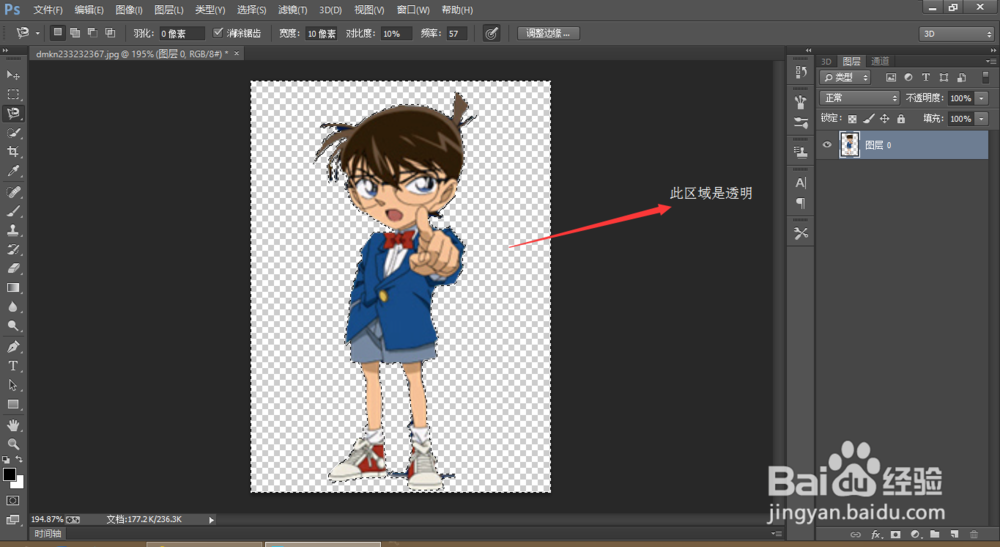Screen dimensions: 1000x547
Task: Open the 3D workspace dropdown
Action: click(957, 33)
